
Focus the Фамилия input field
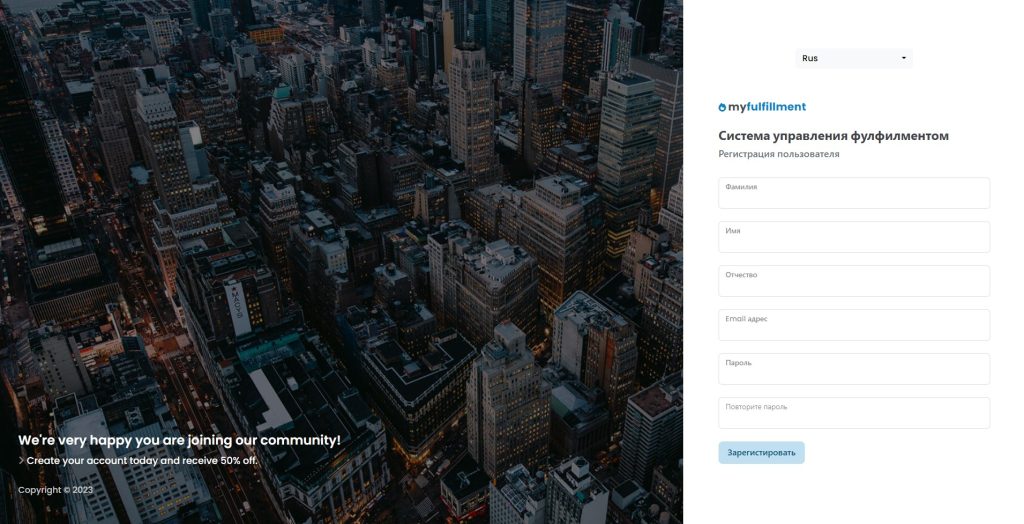(854, 193)
